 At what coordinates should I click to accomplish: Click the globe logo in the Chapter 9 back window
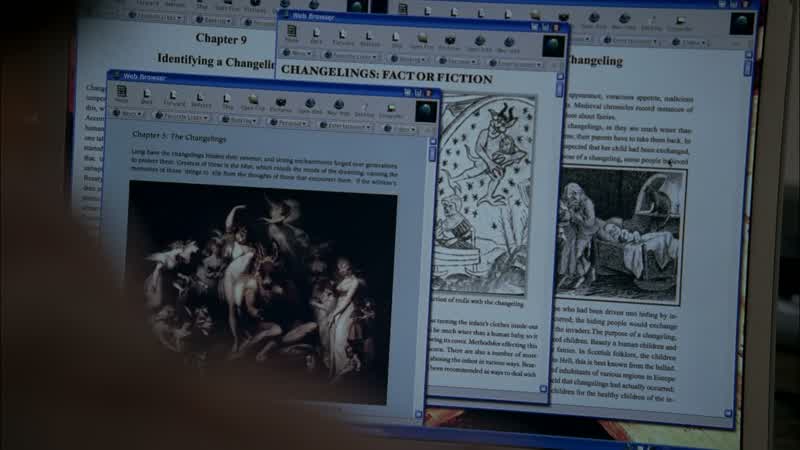[x=742, y=24]
